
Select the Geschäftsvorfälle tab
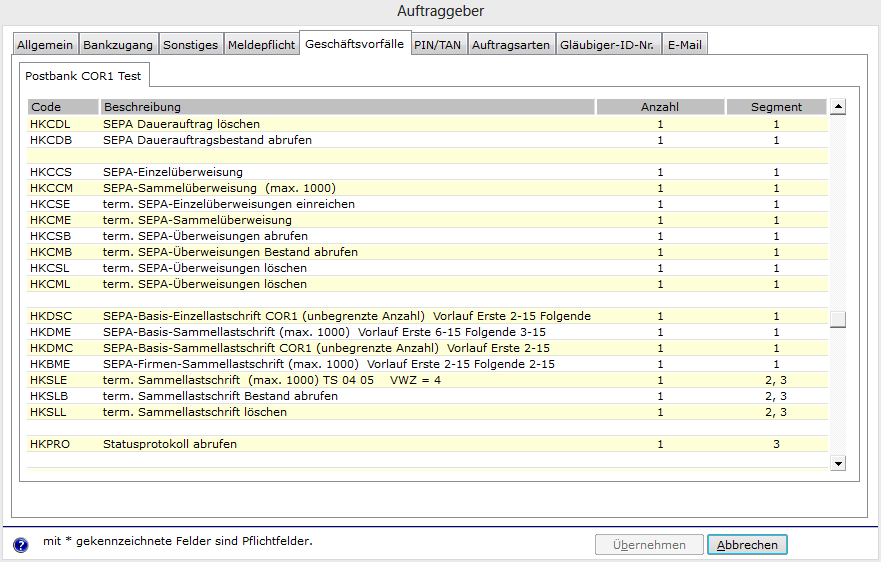355,44
